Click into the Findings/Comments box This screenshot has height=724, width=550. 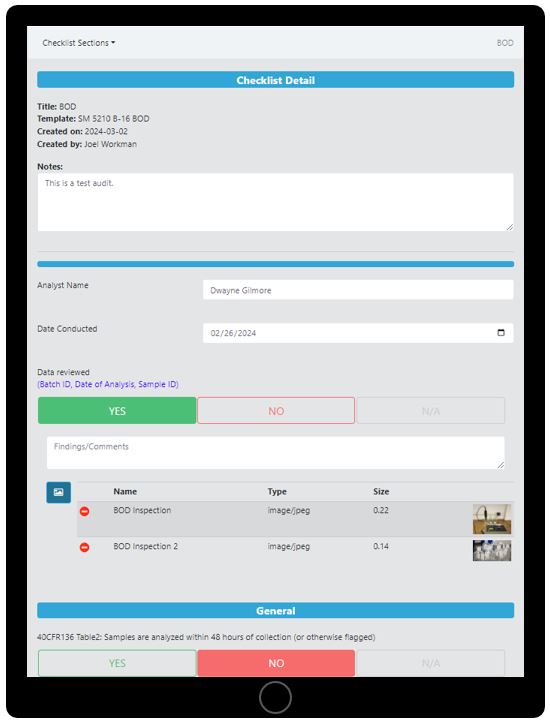click(x=275, y=453)
